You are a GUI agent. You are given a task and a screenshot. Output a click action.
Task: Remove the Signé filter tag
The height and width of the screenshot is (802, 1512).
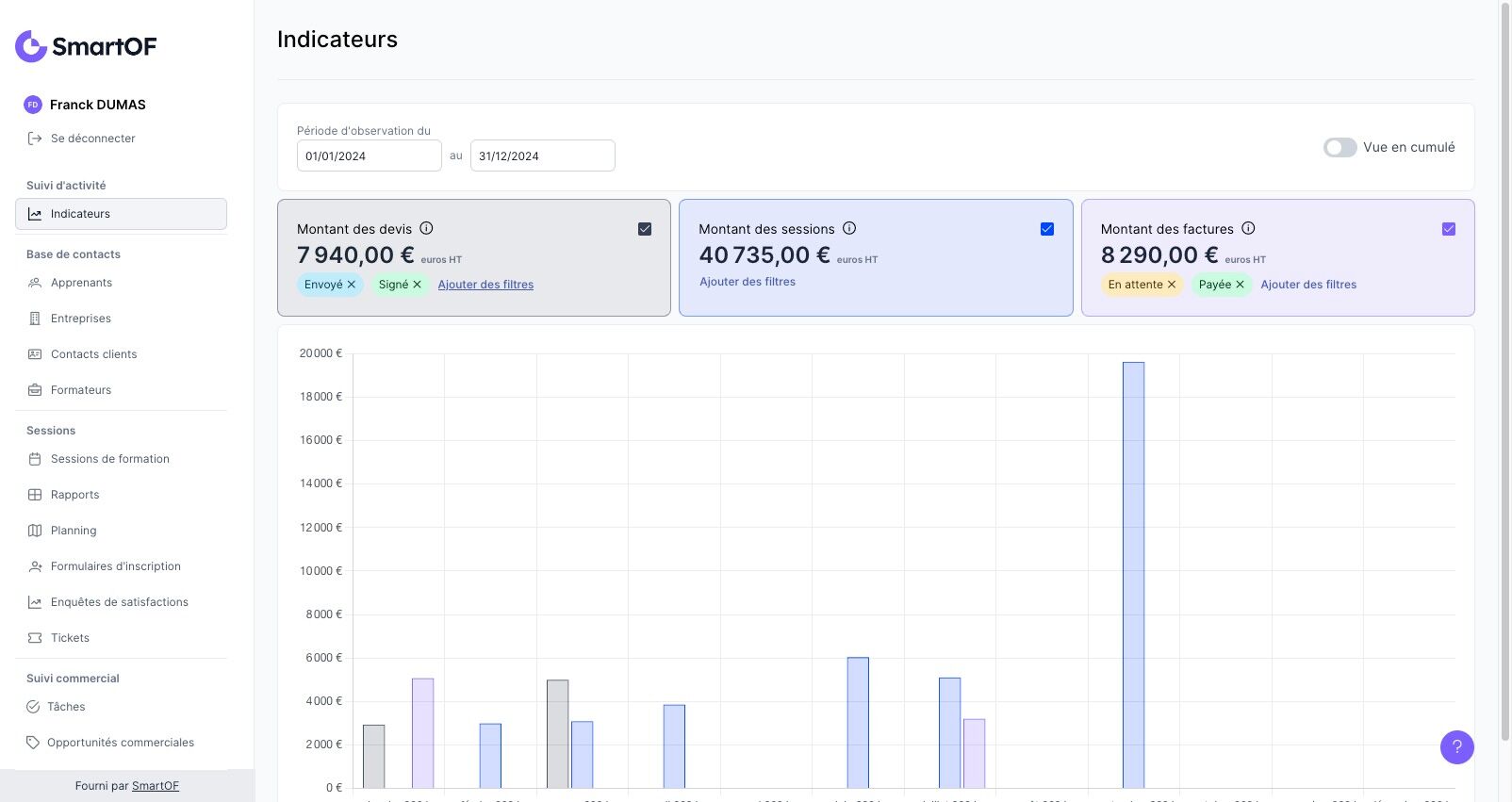tap(417, 285)
